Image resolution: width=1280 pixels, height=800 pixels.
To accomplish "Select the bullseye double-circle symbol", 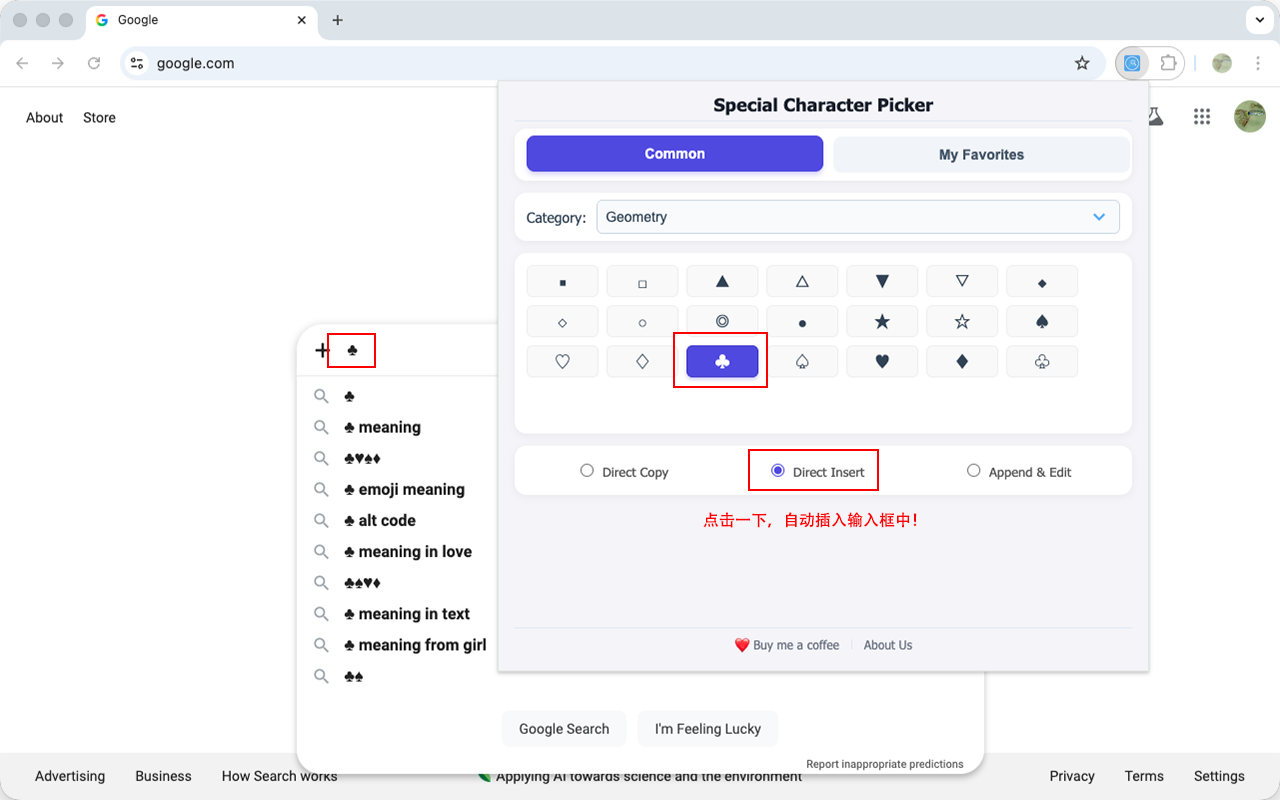I will [722, 321].
